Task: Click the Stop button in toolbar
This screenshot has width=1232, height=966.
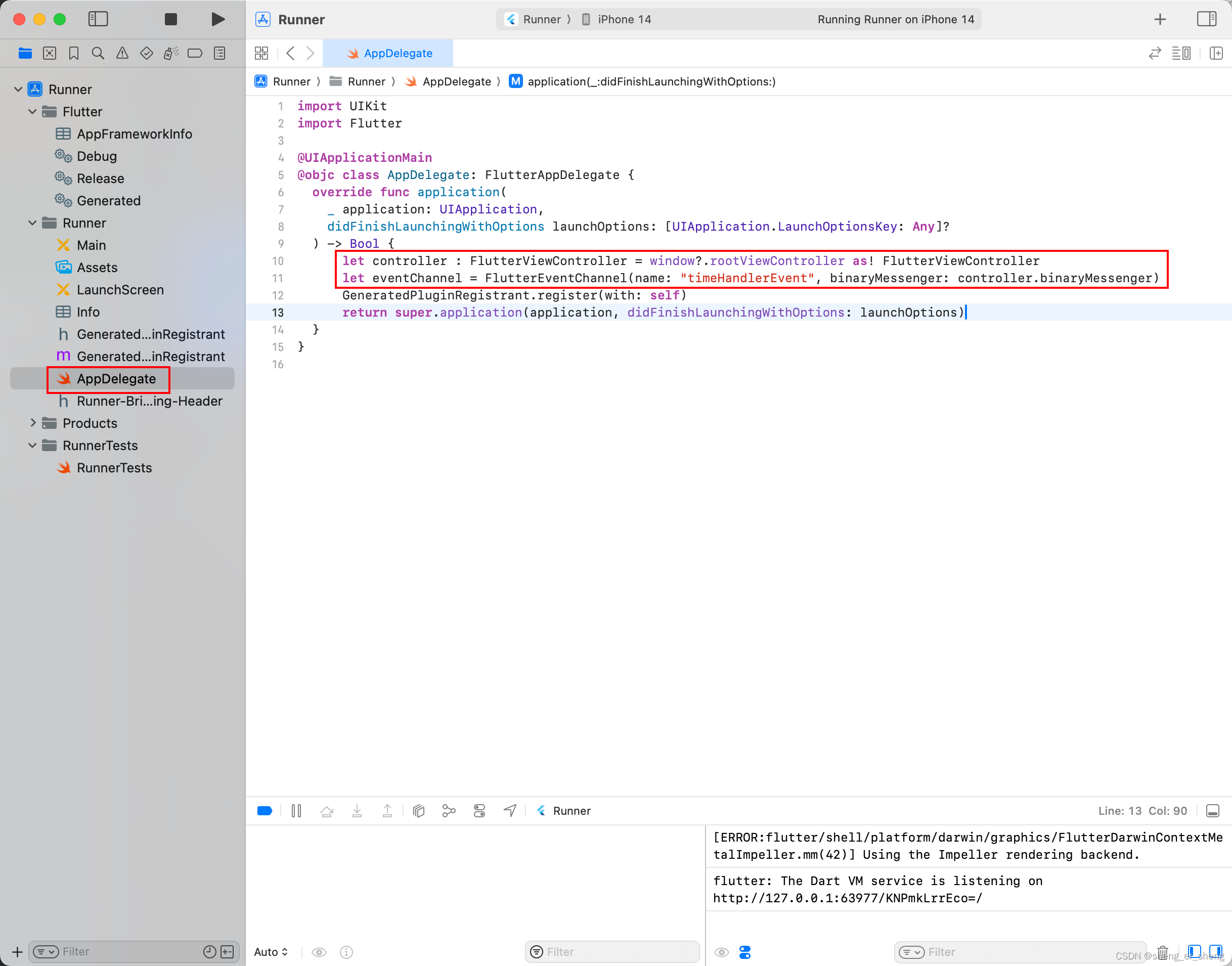Action: coord(172,19)
